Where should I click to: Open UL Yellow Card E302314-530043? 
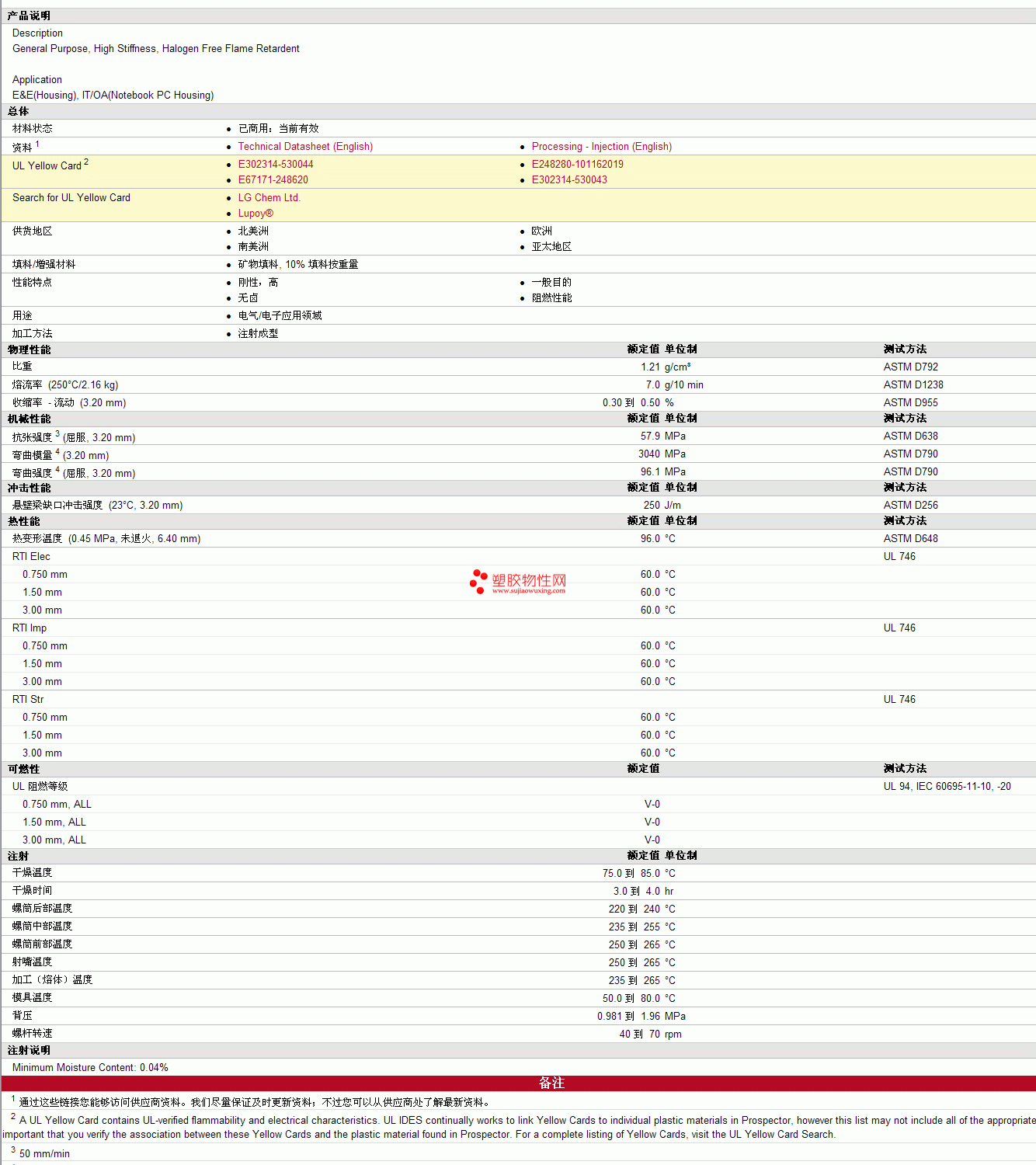[x=569, y=179]
